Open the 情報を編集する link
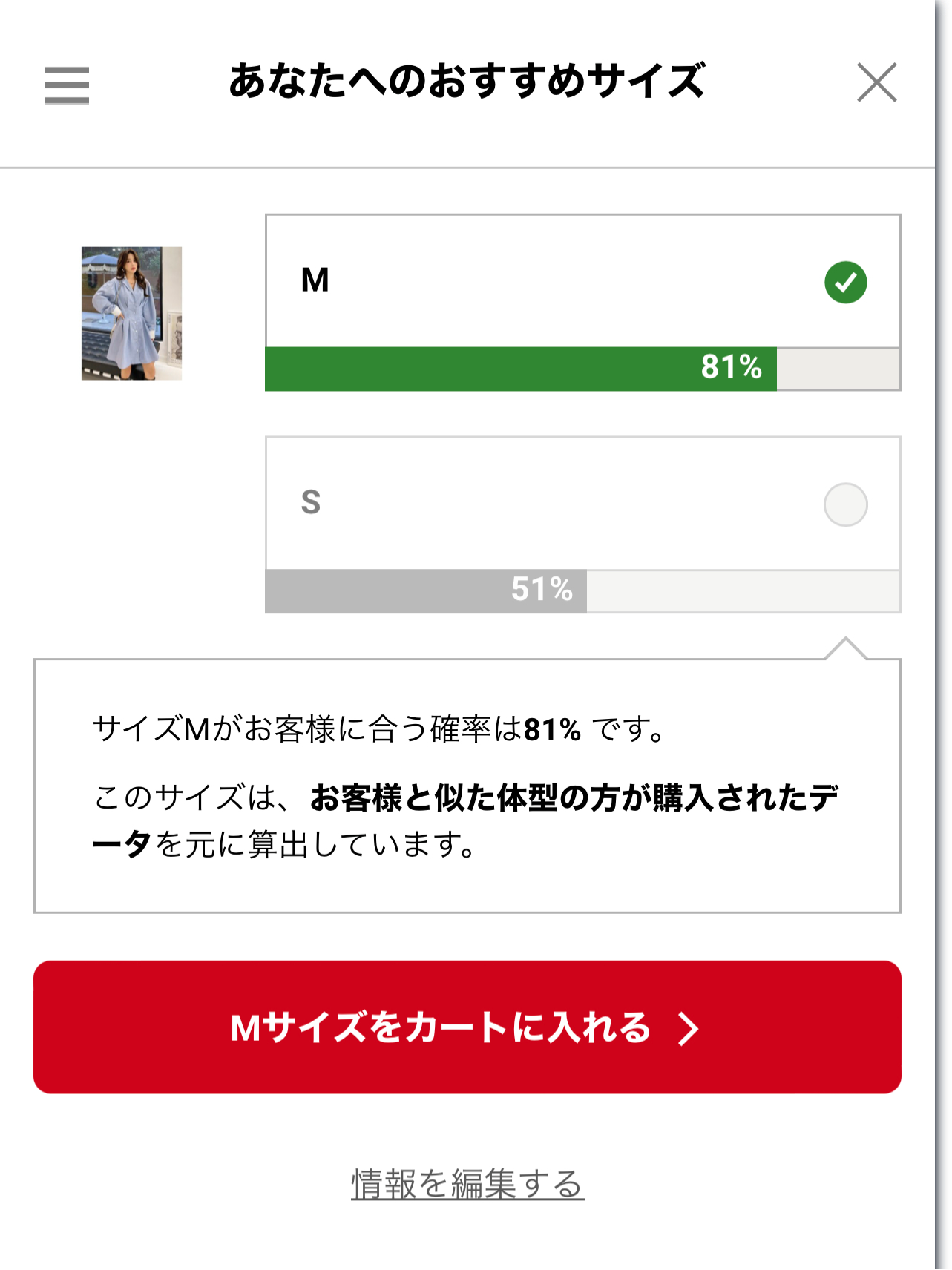Screen dimensions: 952x1270 467,1184
